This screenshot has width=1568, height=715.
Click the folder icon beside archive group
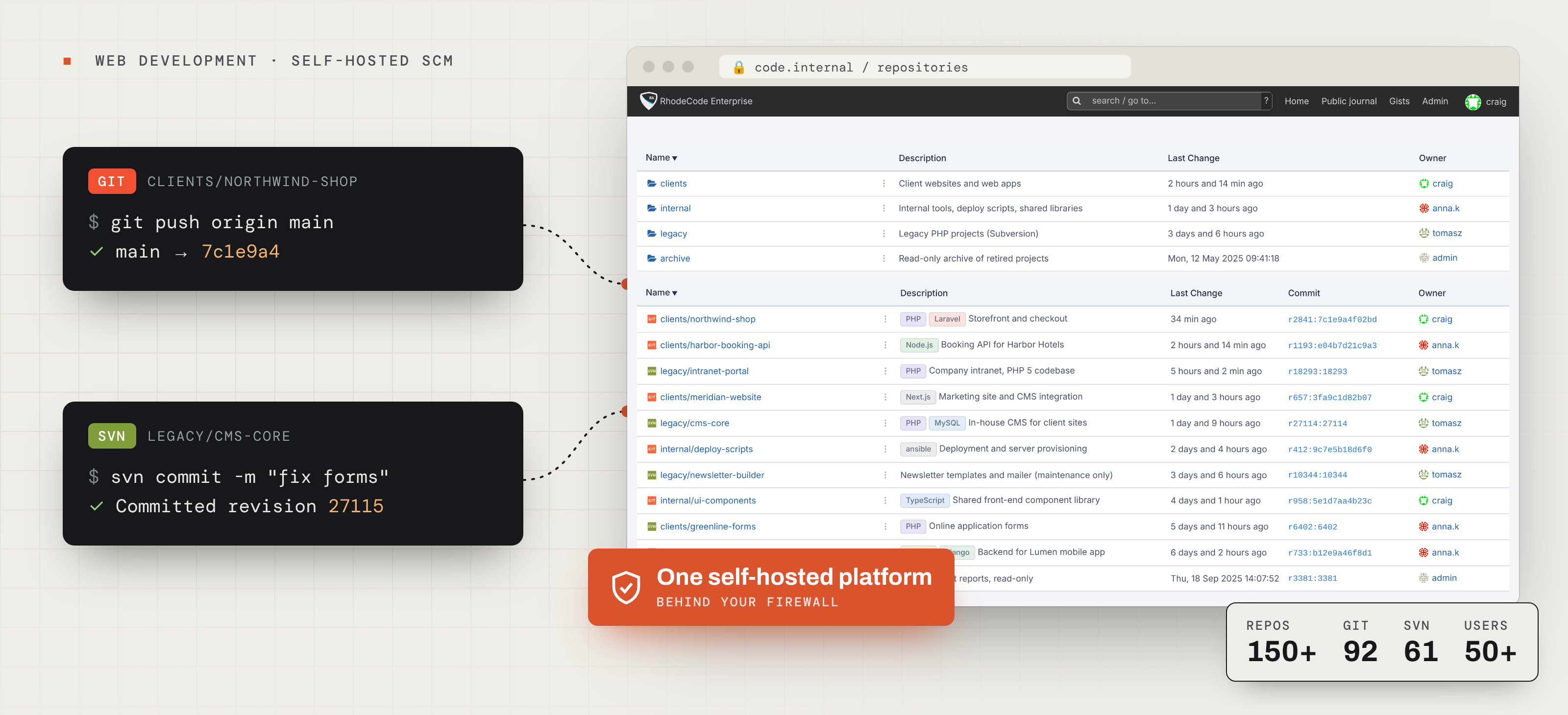click(x=651, y=259)
